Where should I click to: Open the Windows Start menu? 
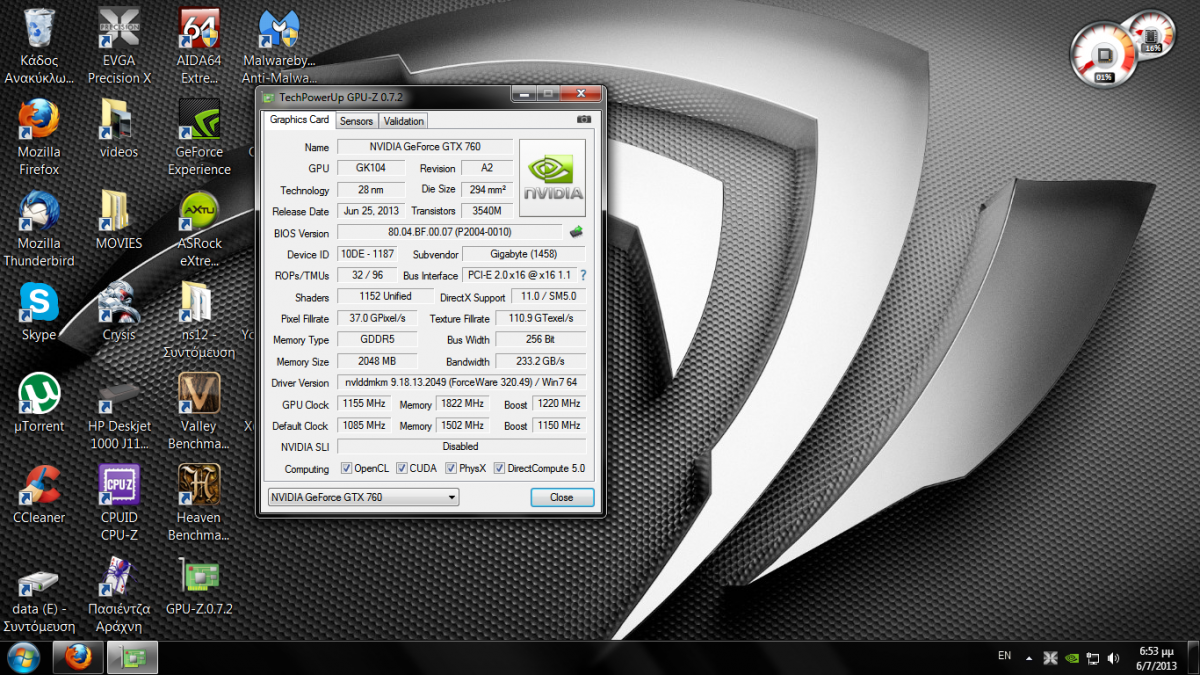click(x=23, y=657)
